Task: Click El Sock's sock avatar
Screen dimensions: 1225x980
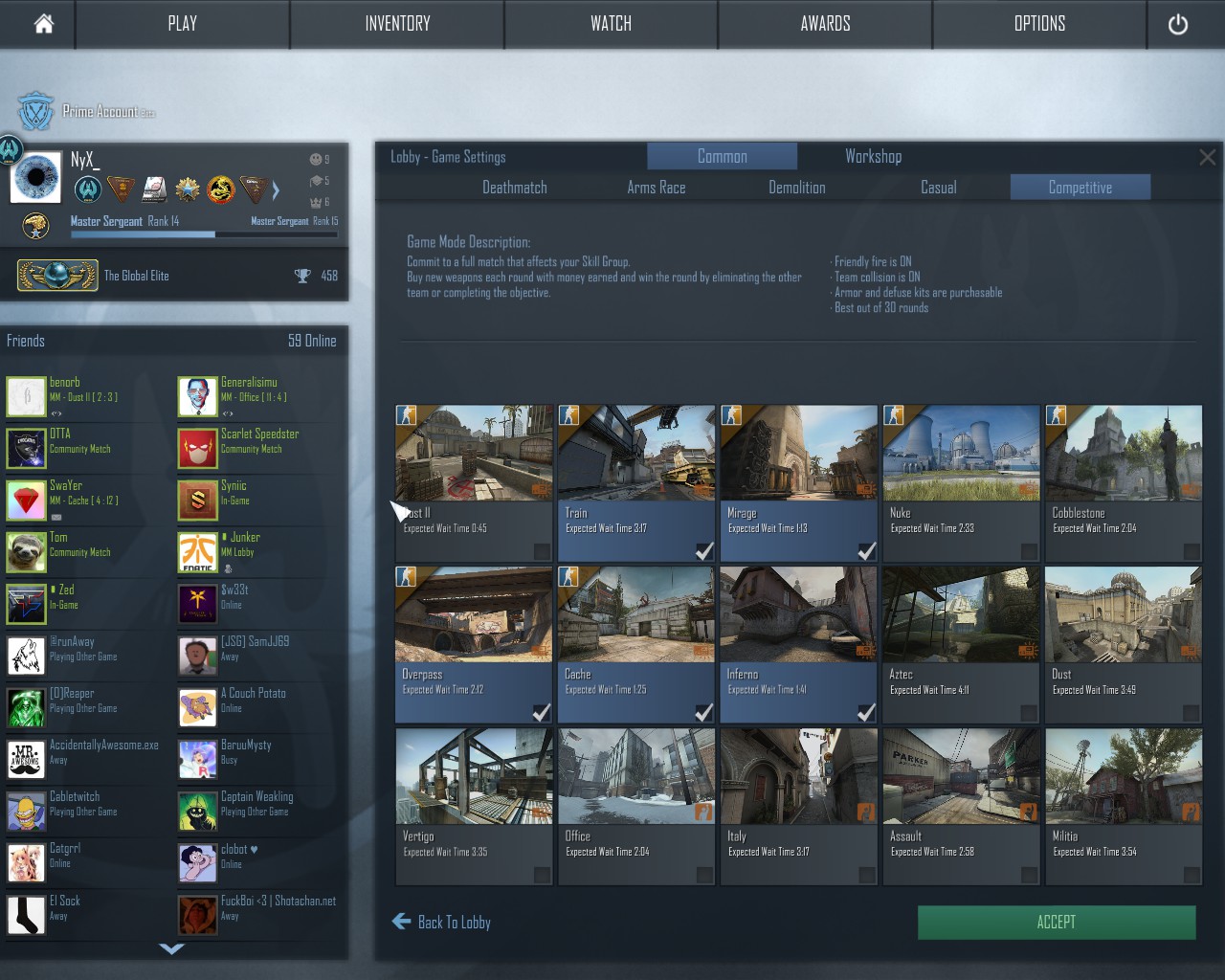Action: pyautogui.click(x=26, y=915)
